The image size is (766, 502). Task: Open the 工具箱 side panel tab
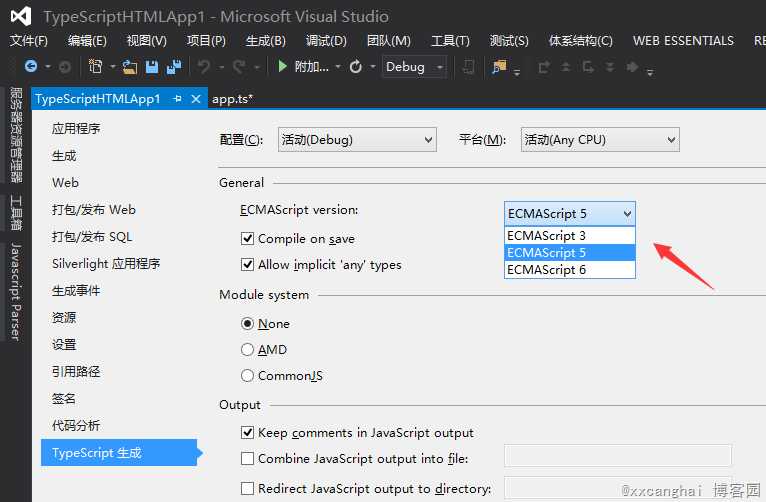[x=16, y=213]
